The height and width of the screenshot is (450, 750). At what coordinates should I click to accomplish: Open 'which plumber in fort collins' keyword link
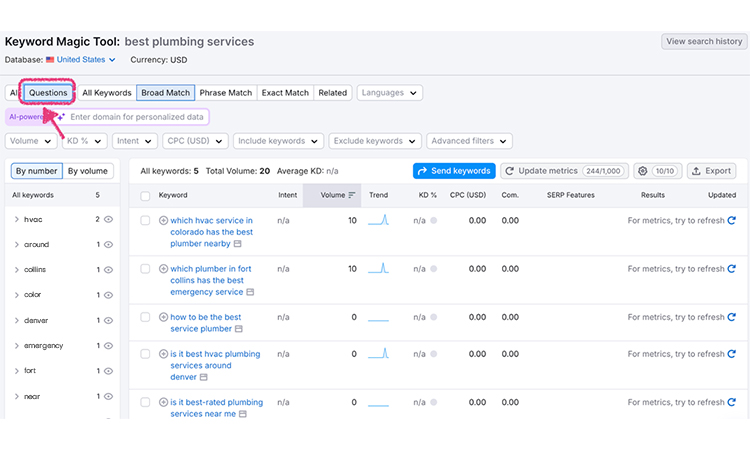(210, 280)
